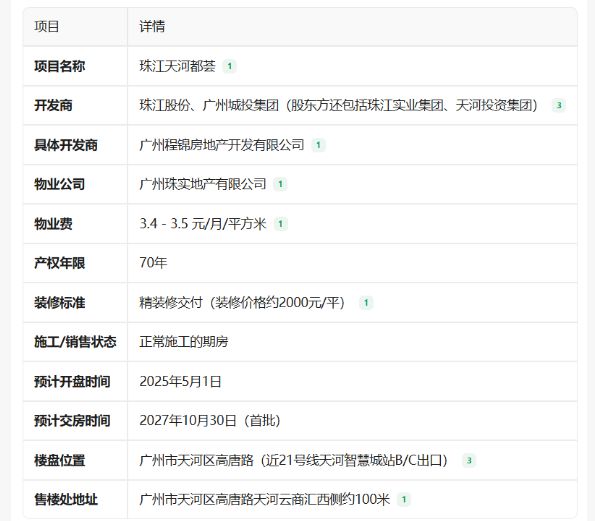Select the fee value 3.4 - 3.5 元/月/平方米
The width and height of the screenshot is (595, 521).
pos(203,224)
